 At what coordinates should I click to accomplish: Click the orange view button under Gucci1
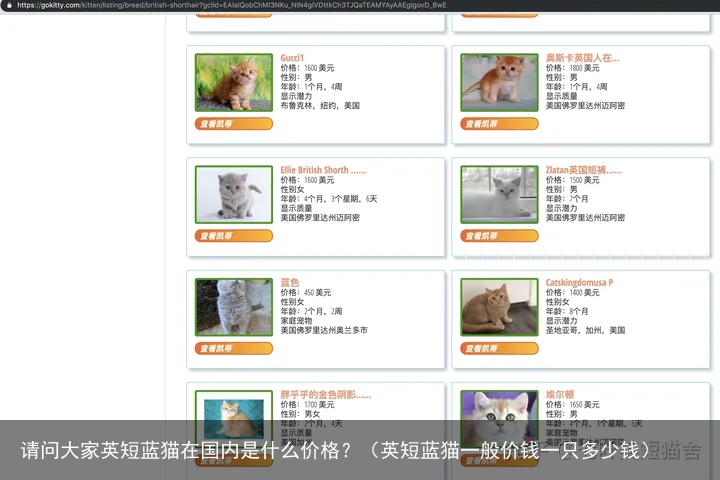coord(234,124)
